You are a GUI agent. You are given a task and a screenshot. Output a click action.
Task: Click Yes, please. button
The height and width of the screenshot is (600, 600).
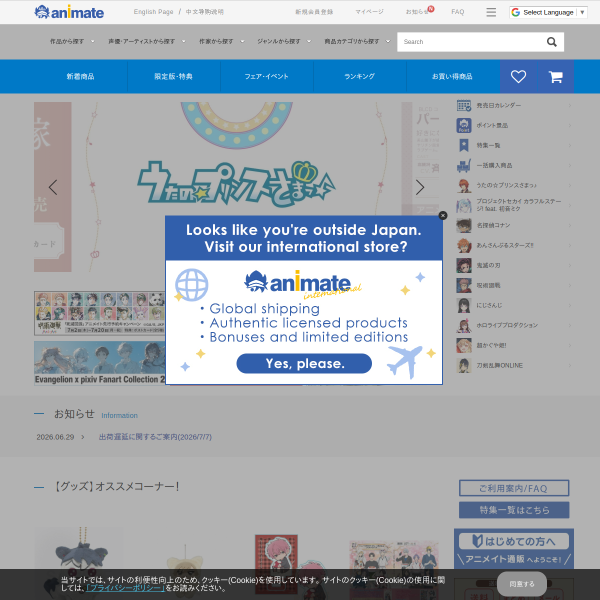tap(304, 363)
